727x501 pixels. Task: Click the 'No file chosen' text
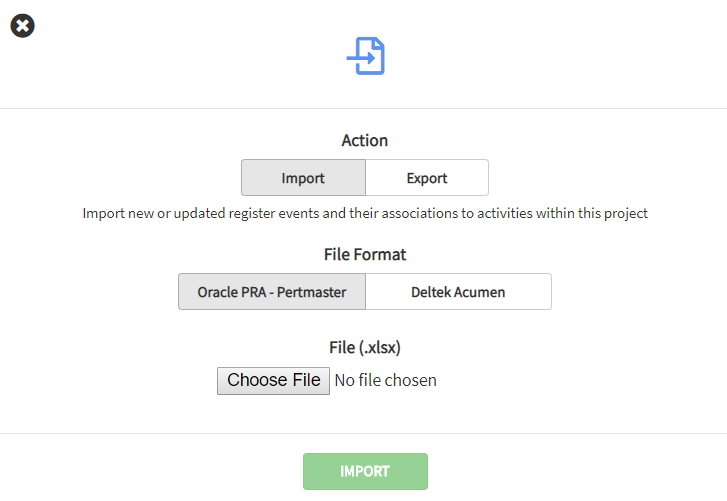coord(385,380)
